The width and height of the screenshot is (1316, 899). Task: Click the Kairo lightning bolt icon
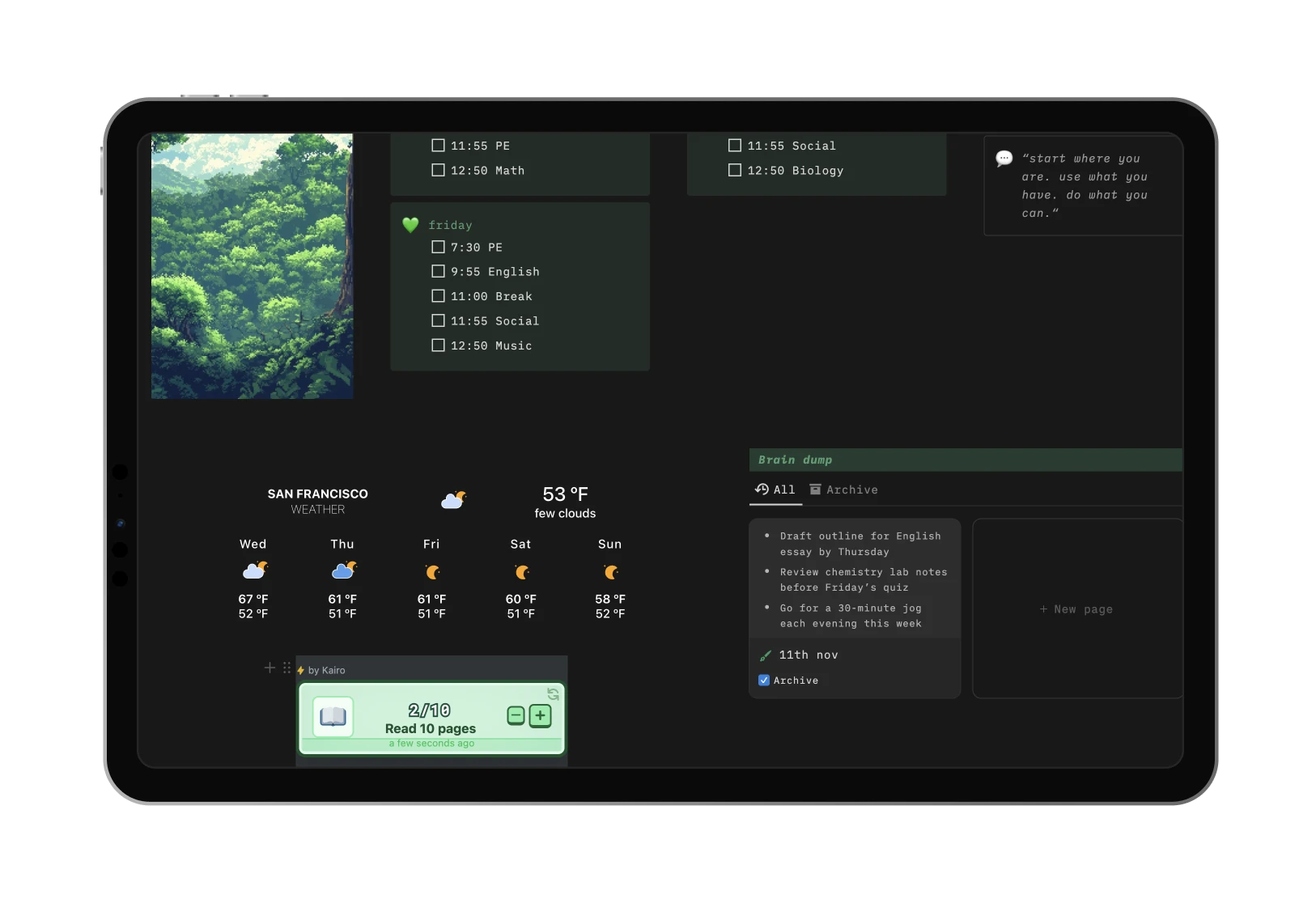301,671
